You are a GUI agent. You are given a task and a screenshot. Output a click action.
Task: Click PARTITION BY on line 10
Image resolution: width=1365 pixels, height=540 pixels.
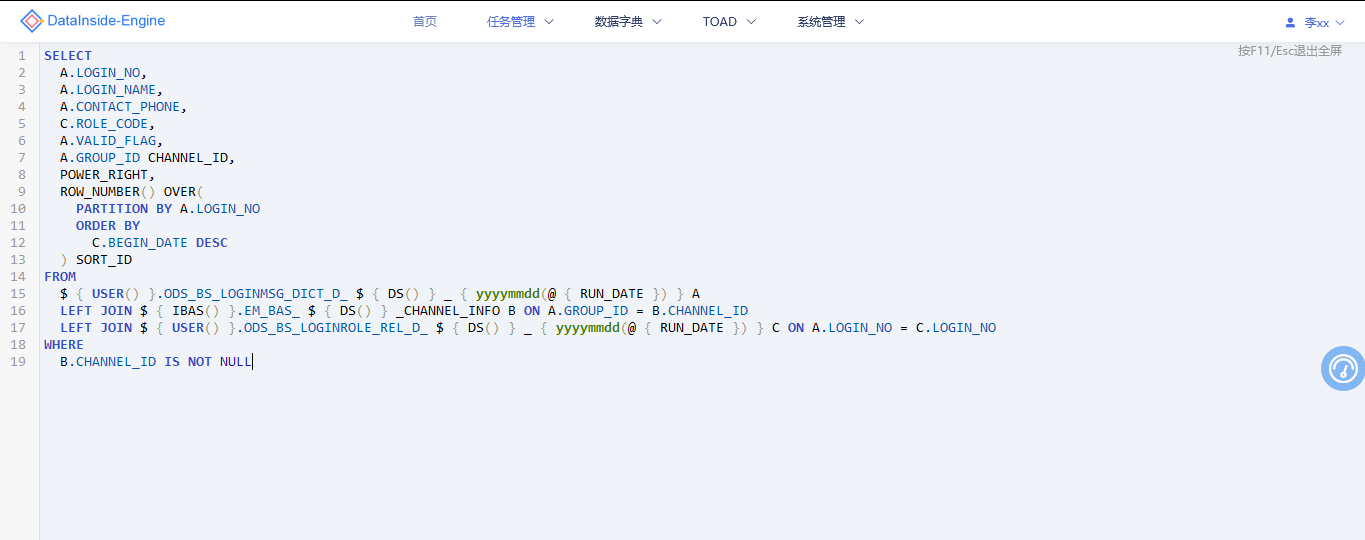pyautogui.click(x=124, y=209)
